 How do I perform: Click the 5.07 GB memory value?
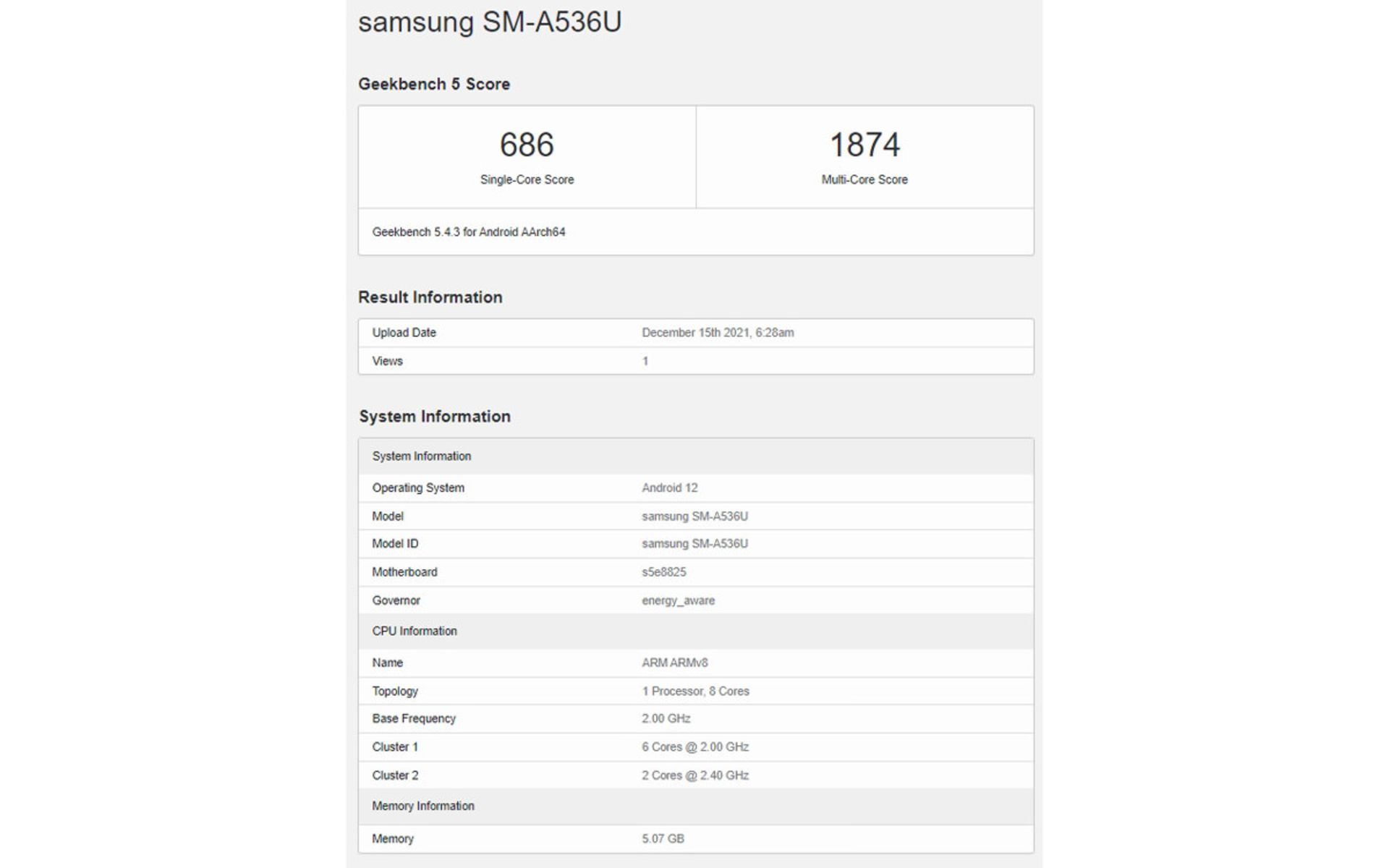(663, 839)
